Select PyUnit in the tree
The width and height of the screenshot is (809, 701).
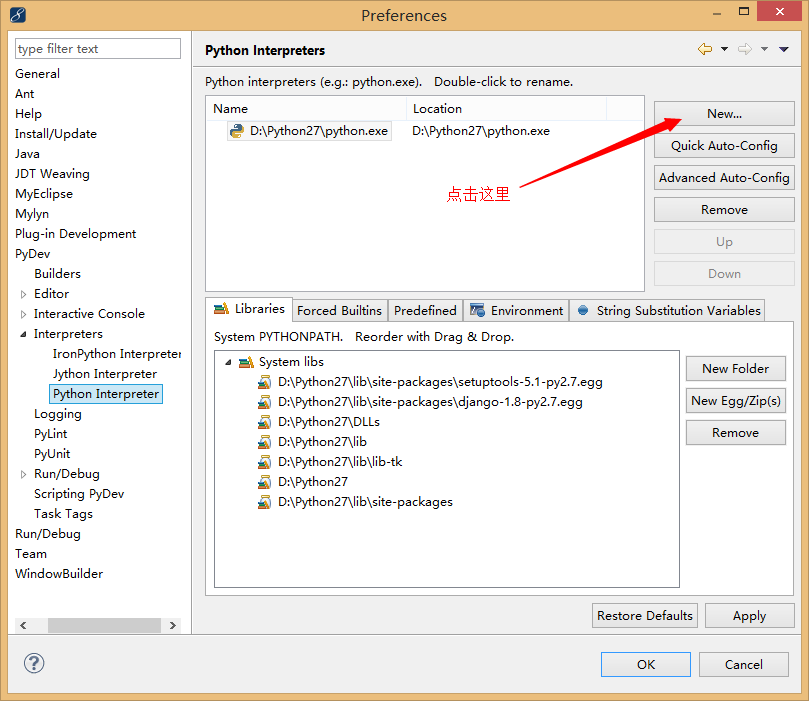52,454
